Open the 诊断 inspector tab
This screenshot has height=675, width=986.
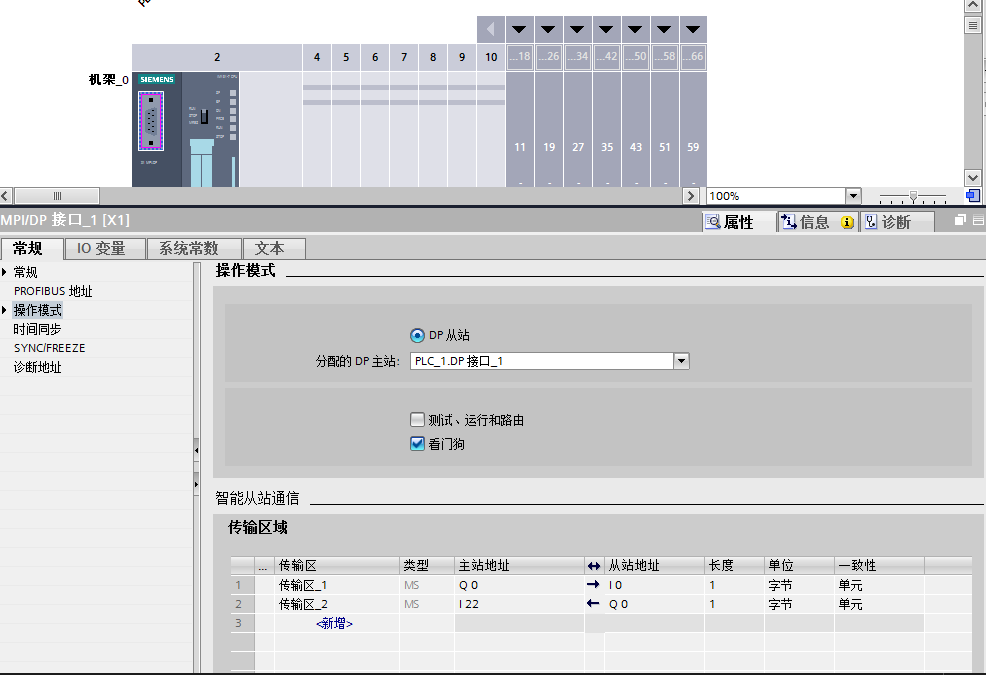pos(896,222)
